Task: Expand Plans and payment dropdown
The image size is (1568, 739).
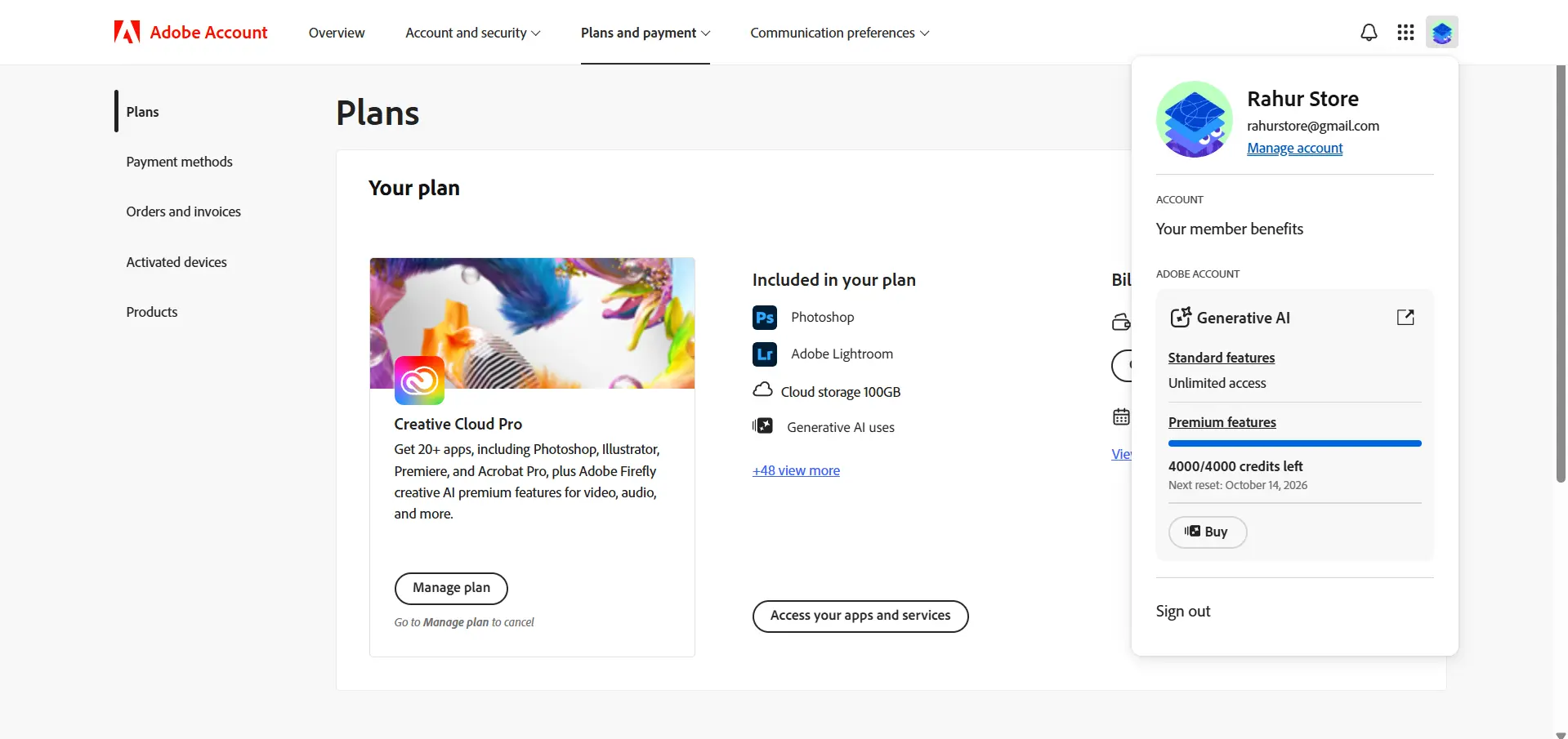Action: pos(646,33)
